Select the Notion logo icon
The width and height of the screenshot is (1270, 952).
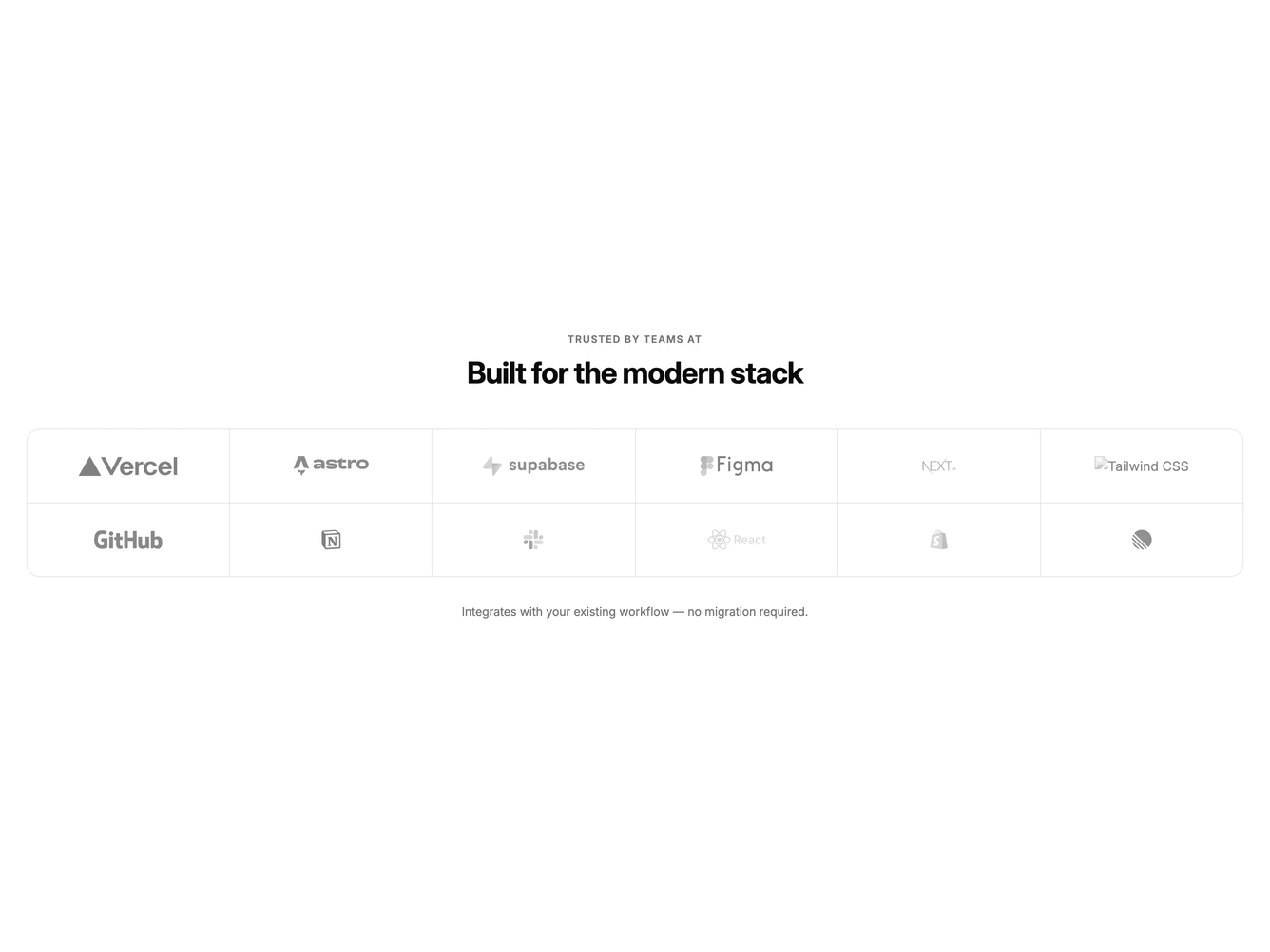pos(331,540)
